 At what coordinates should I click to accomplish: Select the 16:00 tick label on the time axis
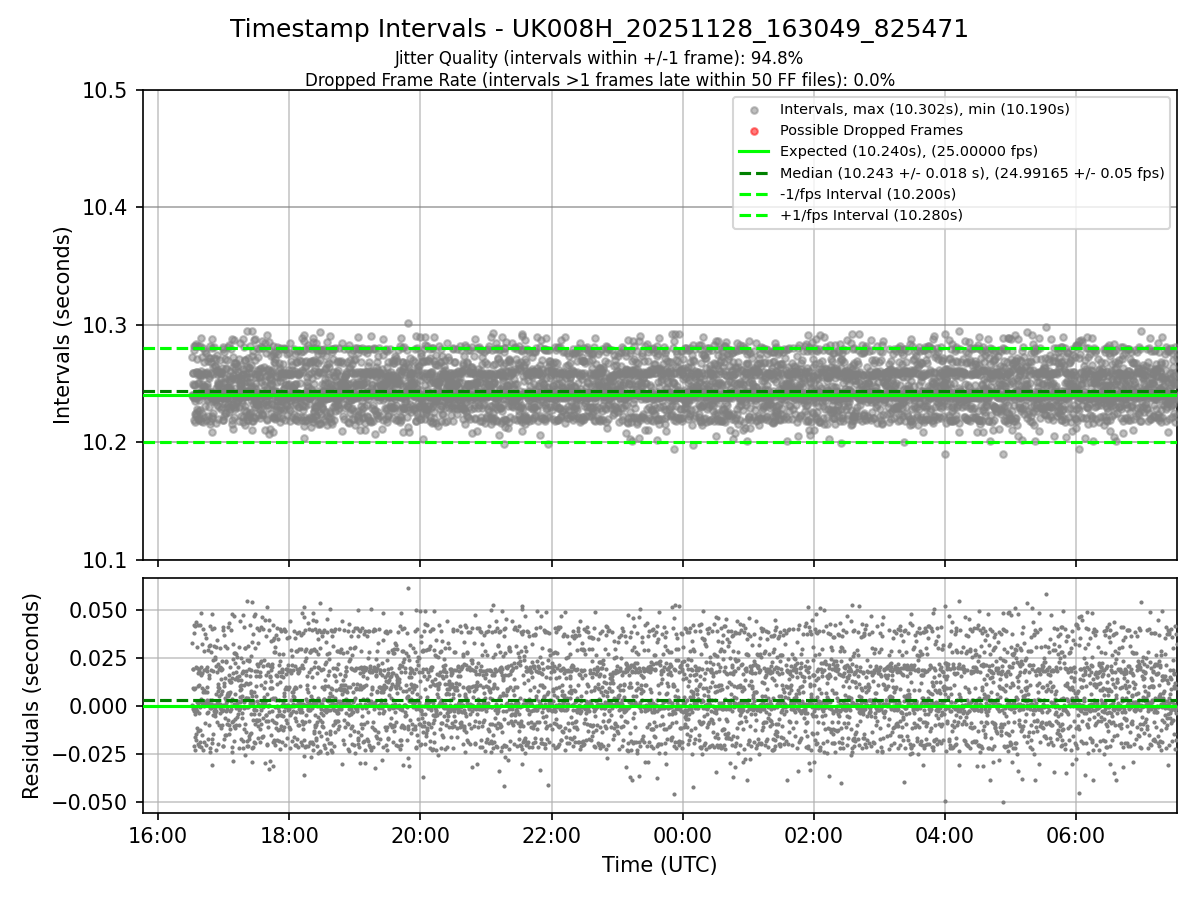tap(157, 833)
